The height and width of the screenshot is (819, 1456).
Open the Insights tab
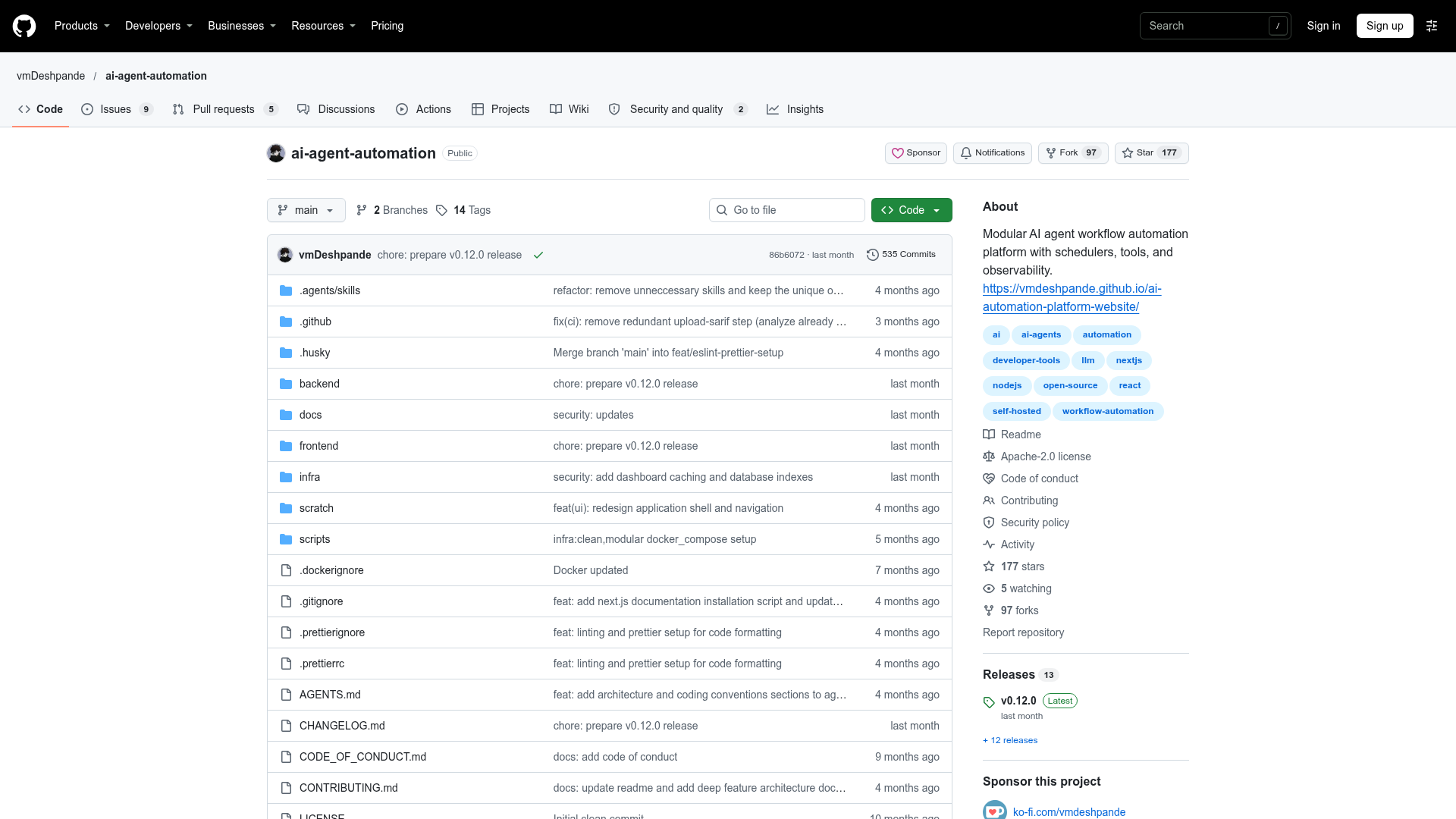795,109
